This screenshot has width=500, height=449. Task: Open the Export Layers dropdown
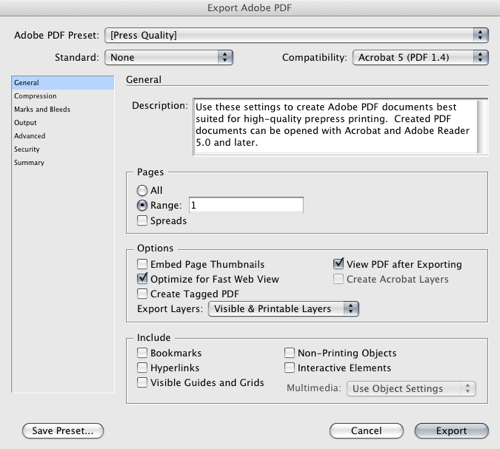(283, 309)
